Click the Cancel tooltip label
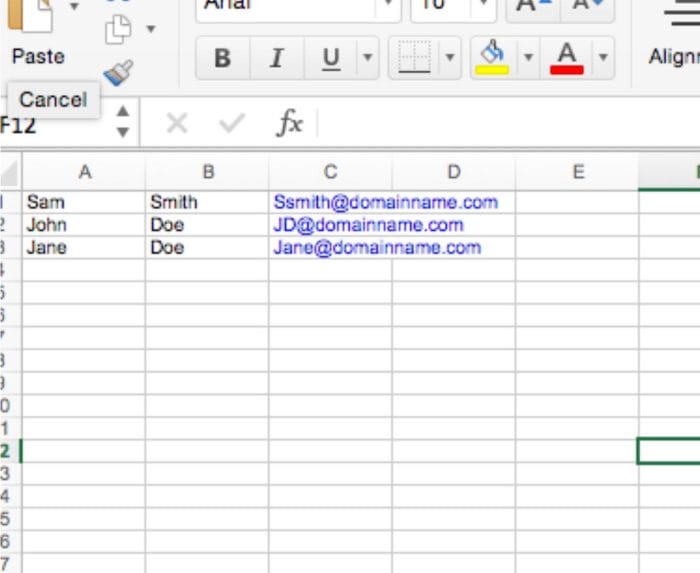Screen dimensions: 700x573 (x=54, y=100)
